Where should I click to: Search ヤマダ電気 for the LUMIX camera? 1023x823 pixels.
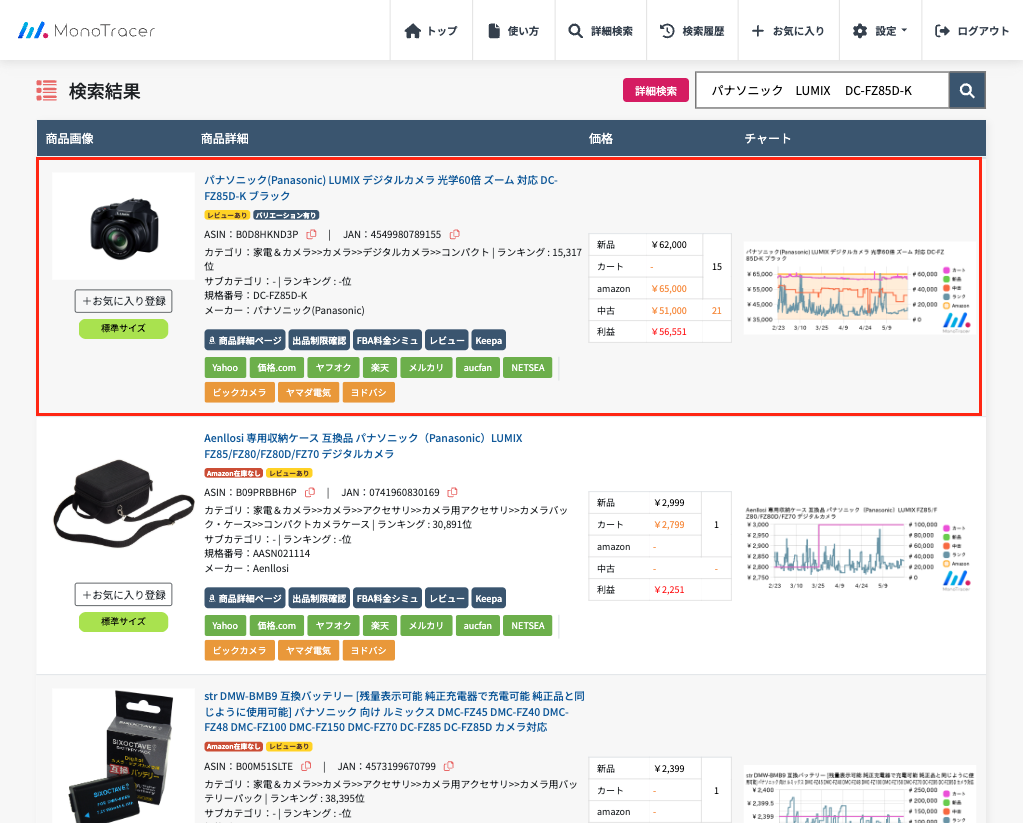click(x=309, y=392)
